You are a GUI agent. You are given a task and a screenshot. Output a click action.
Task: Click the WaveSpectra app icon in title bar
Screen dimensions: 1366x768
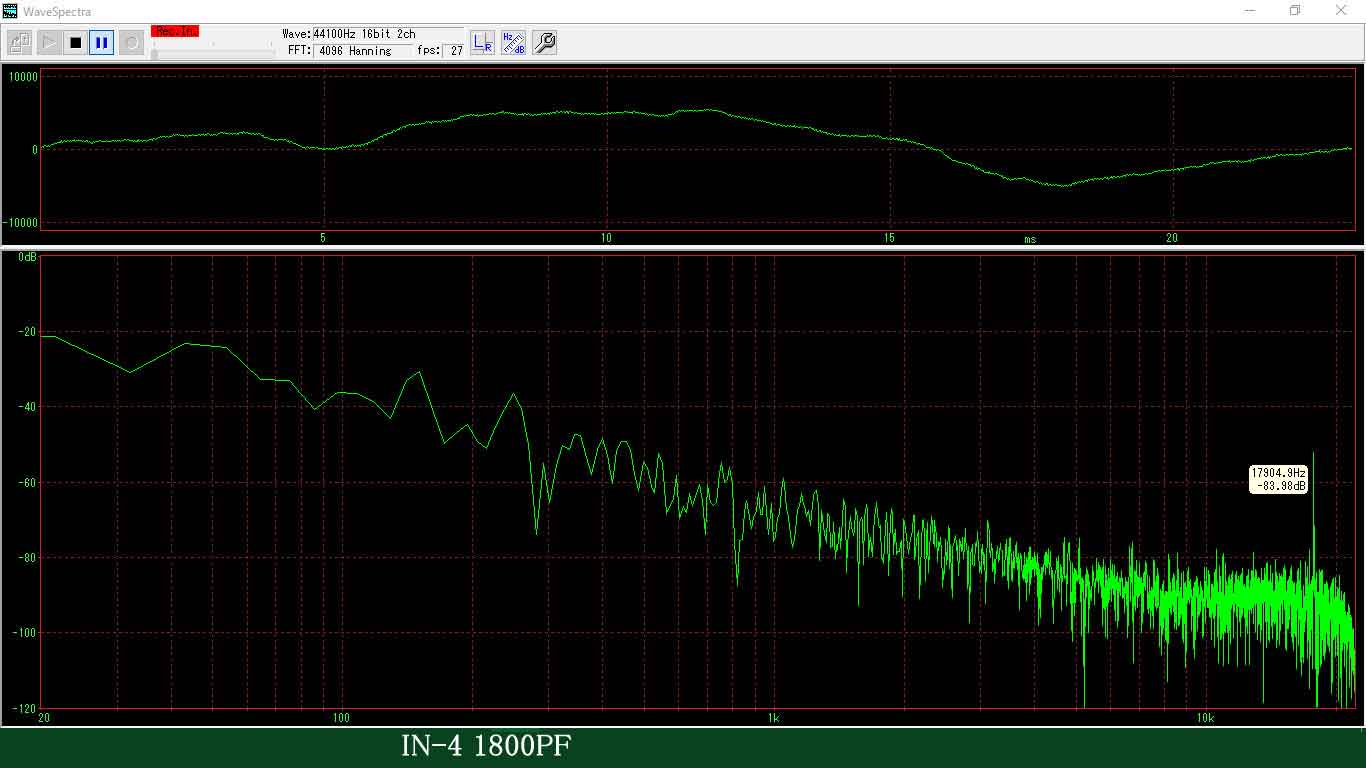pyautogui.click(x=10, y=11)
